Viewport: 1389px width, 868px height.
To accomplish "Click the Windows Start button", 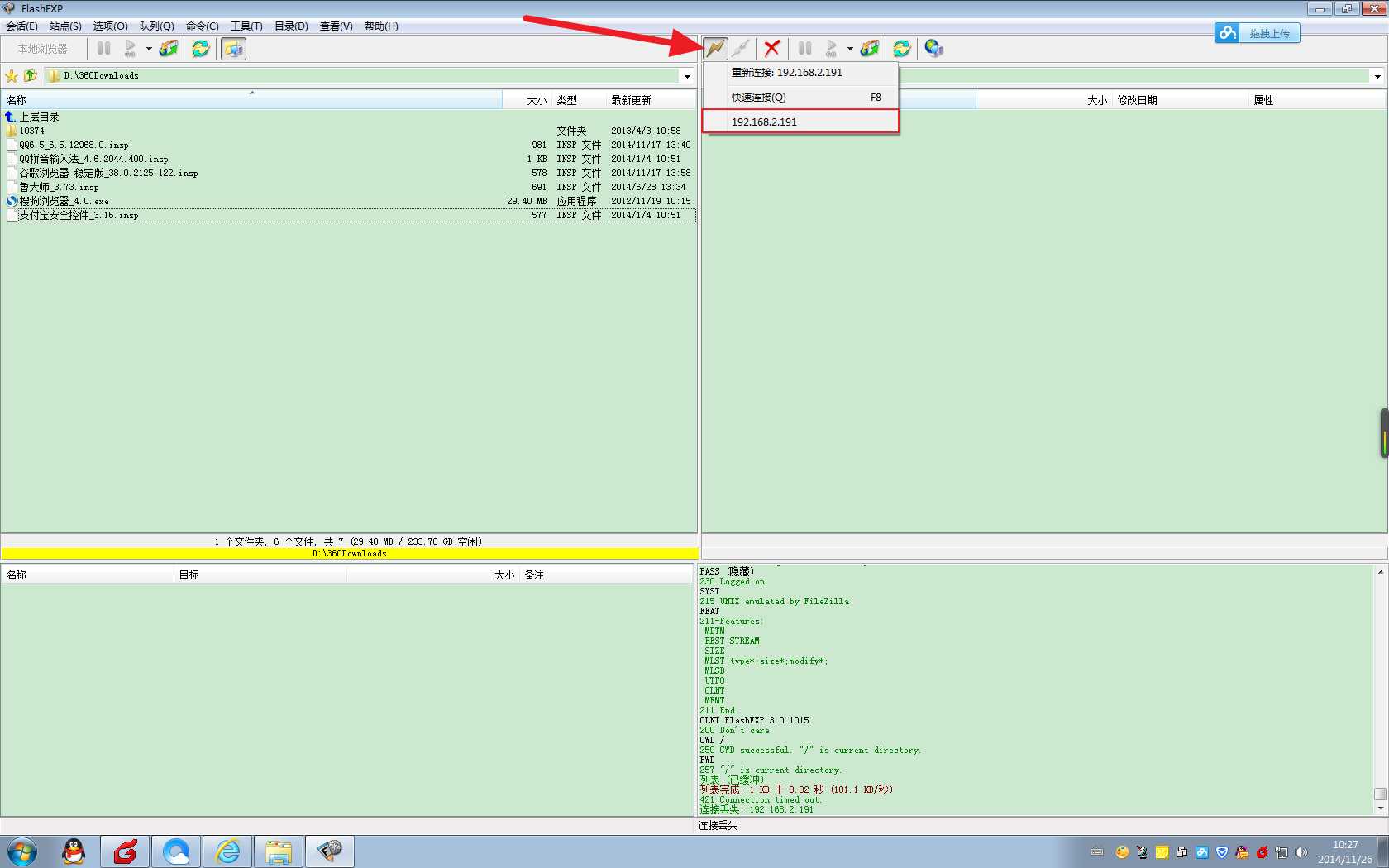I will (22, 851).
